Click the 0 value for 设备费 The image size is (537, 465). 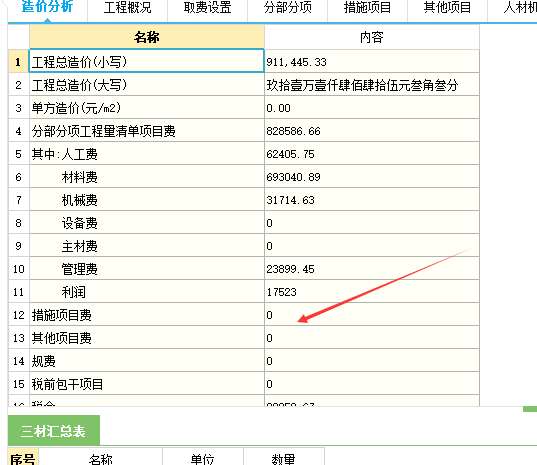tap(372, 223)
